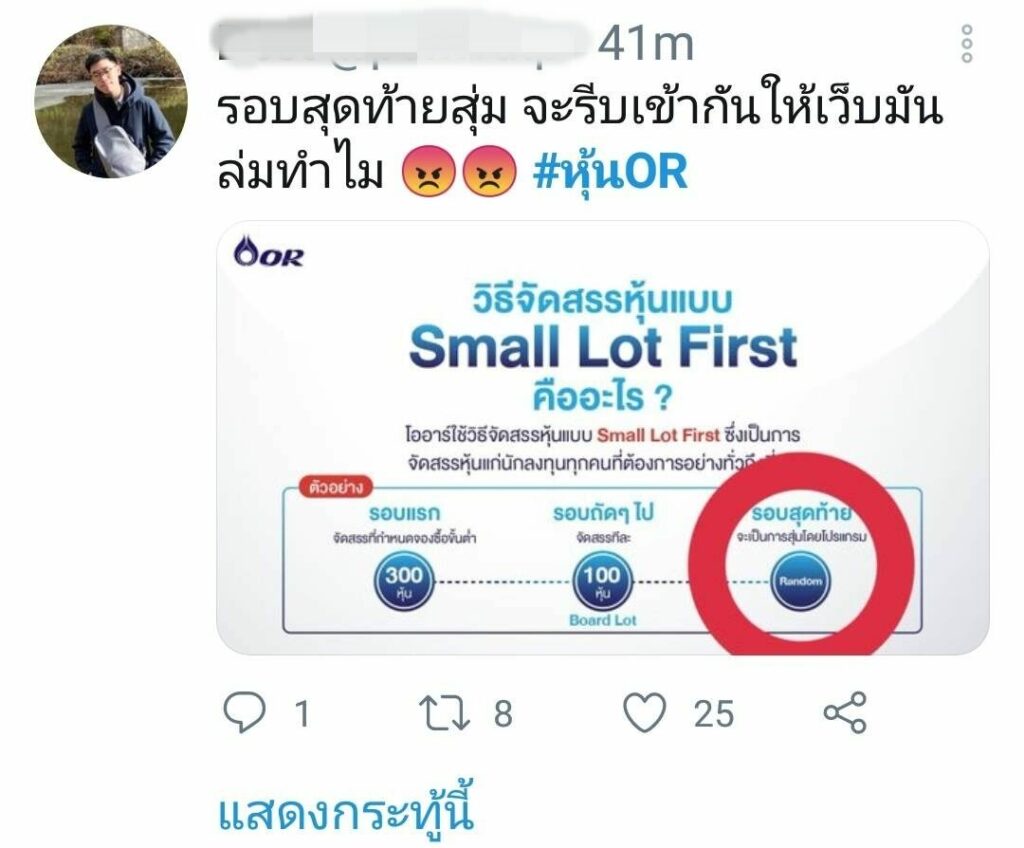Click the first angry emoji

(428, 171)
